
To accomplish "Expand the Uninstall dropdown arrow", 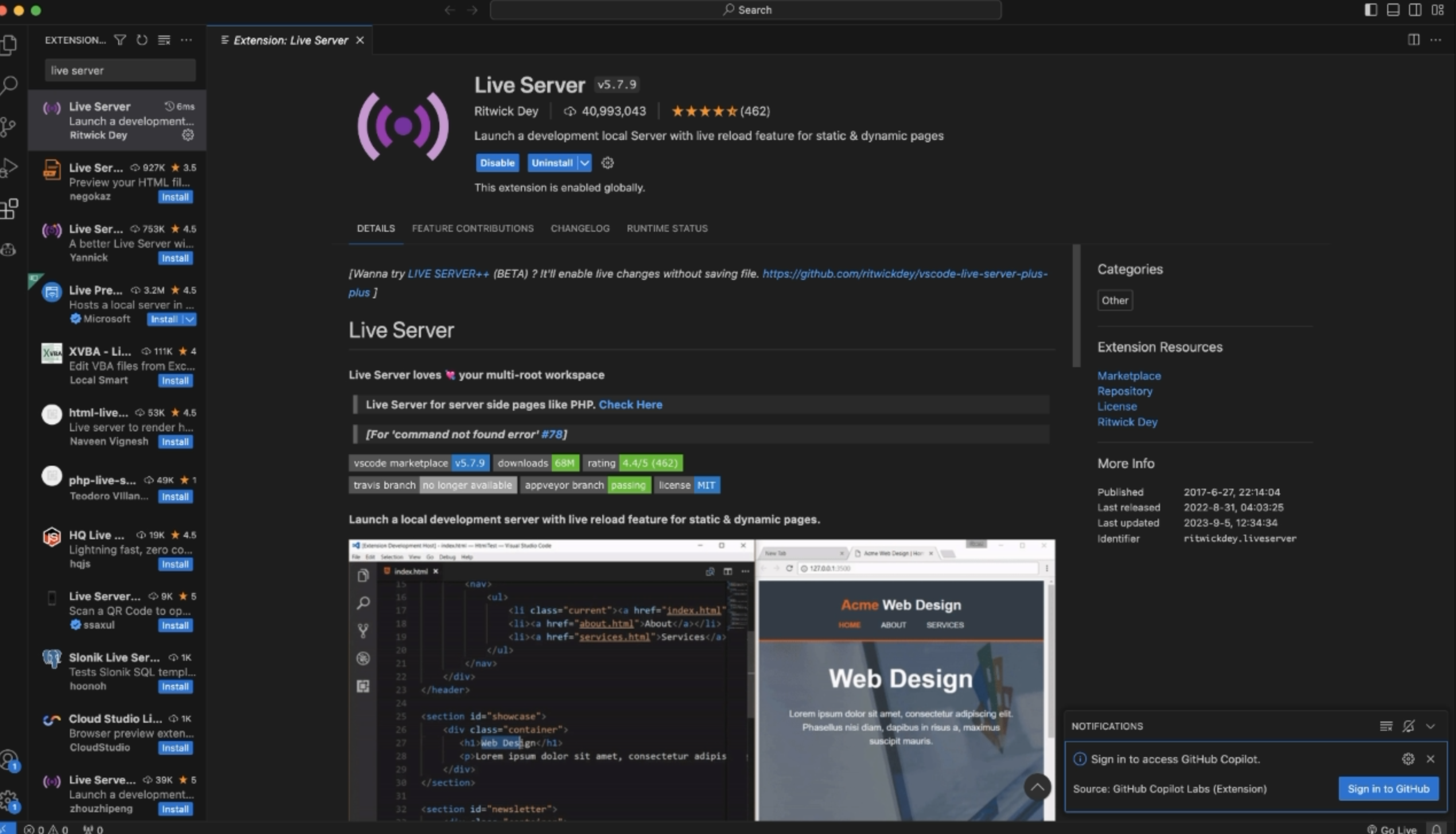I will pyautogui.click(x=585, y=163).
